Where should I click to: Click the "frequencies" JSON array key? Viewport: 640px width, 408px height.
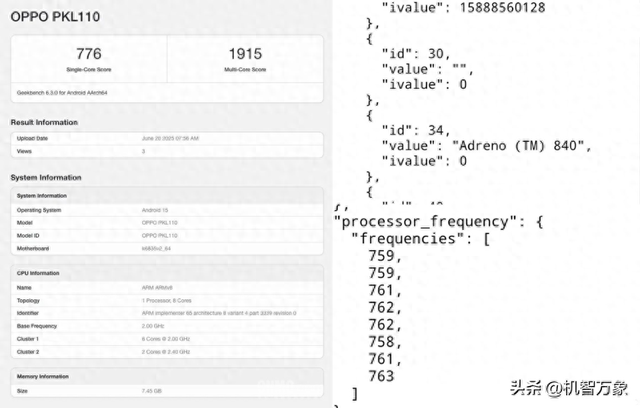[408, 238]
